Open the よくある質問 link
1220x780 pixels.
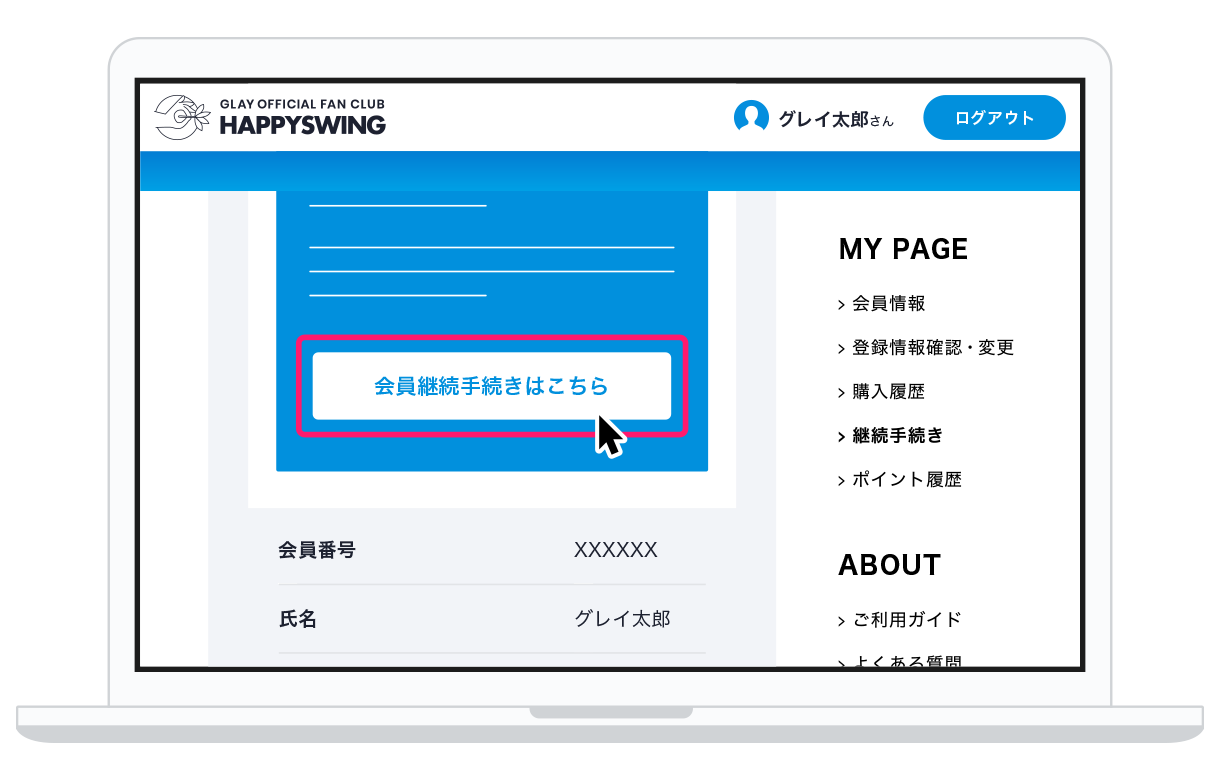[906, 661]
